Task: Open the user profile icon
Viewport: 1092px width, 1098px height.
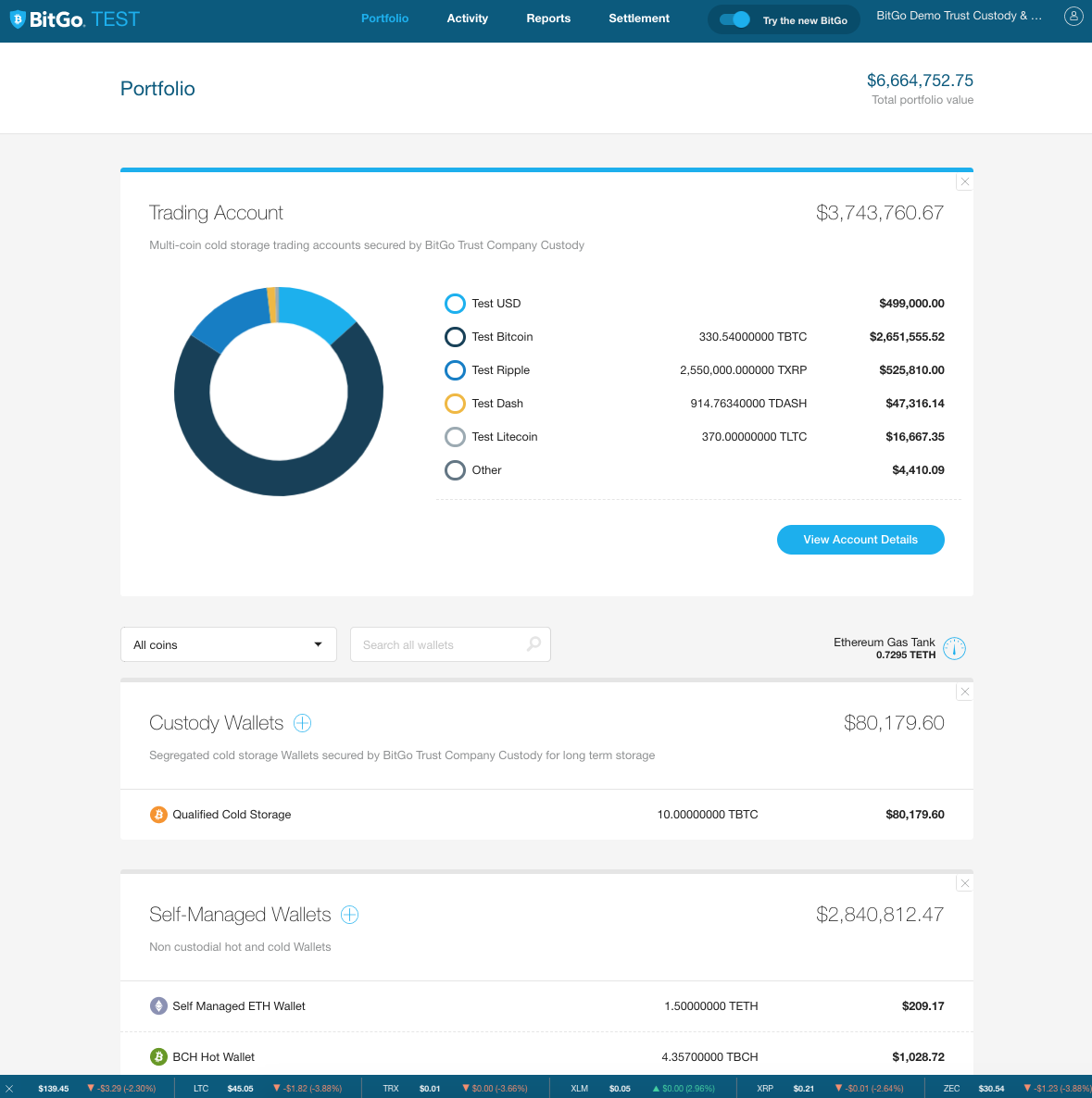Action: pos(1073,17)
